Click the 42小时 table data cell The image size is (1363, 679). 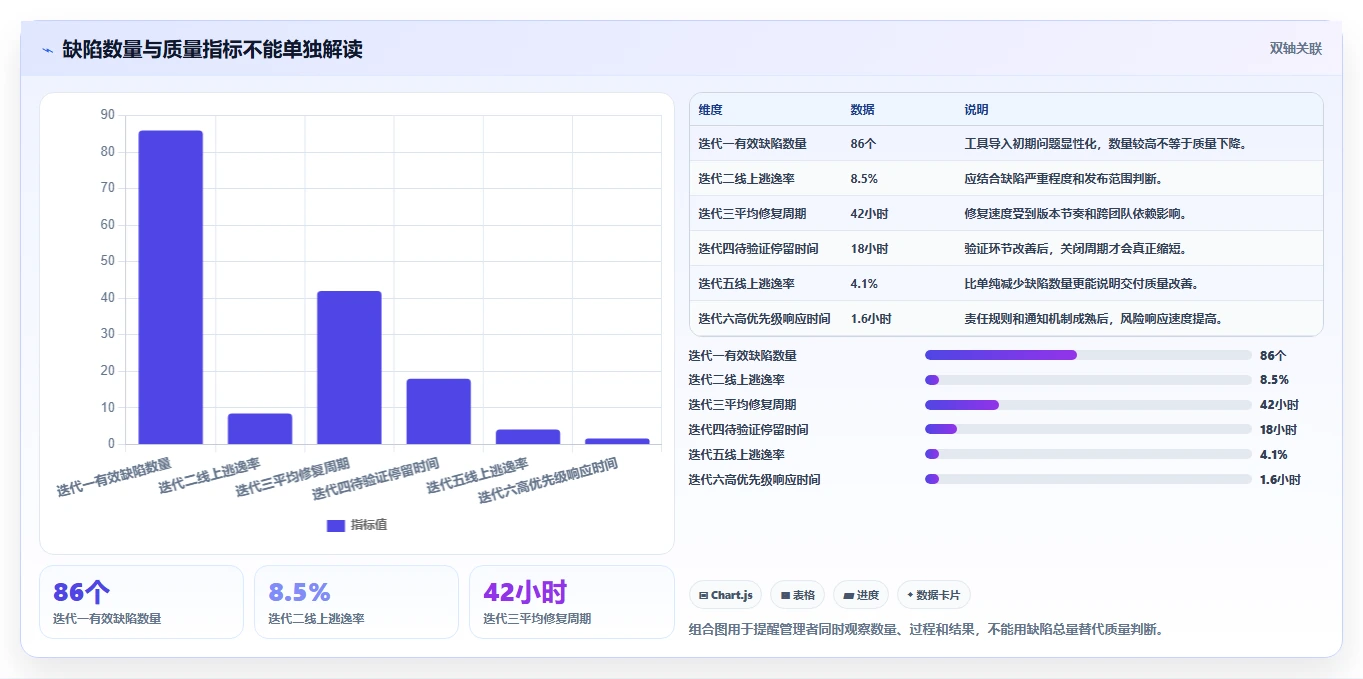(870, 214)
